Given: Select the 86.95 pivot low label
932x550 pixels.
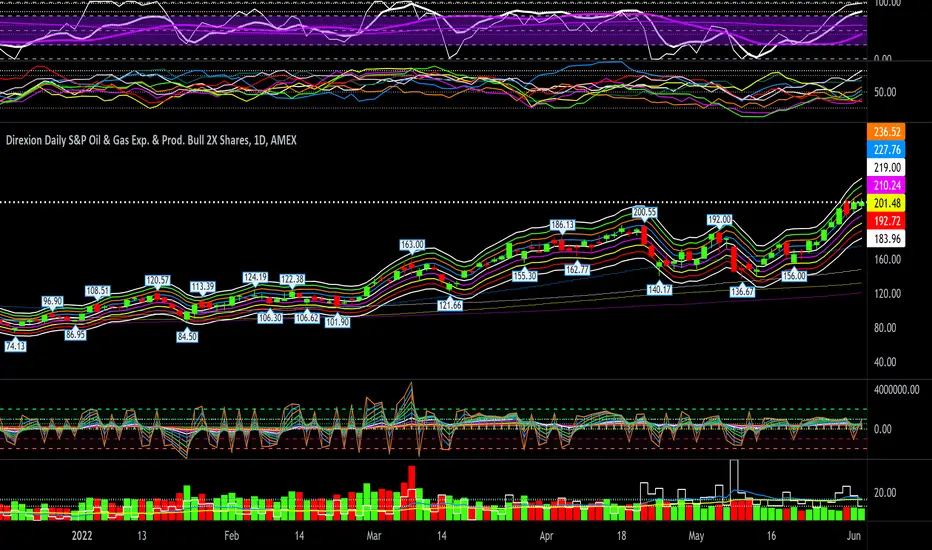Looking at the screenshot, I should click(x=75, y=335).
